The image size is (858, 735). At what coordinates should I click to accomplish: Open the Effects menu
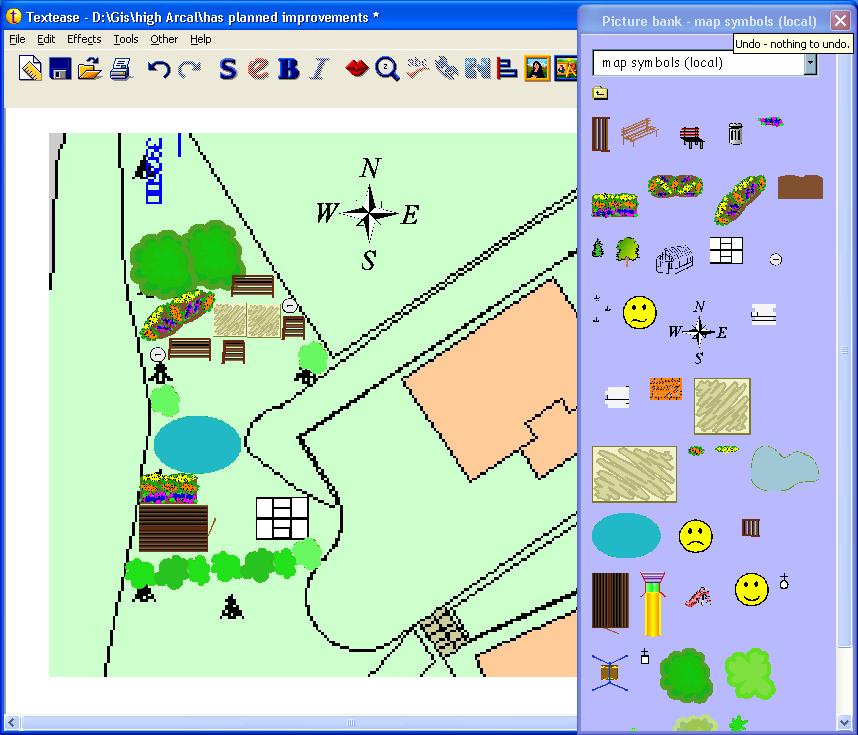(84, 39)
